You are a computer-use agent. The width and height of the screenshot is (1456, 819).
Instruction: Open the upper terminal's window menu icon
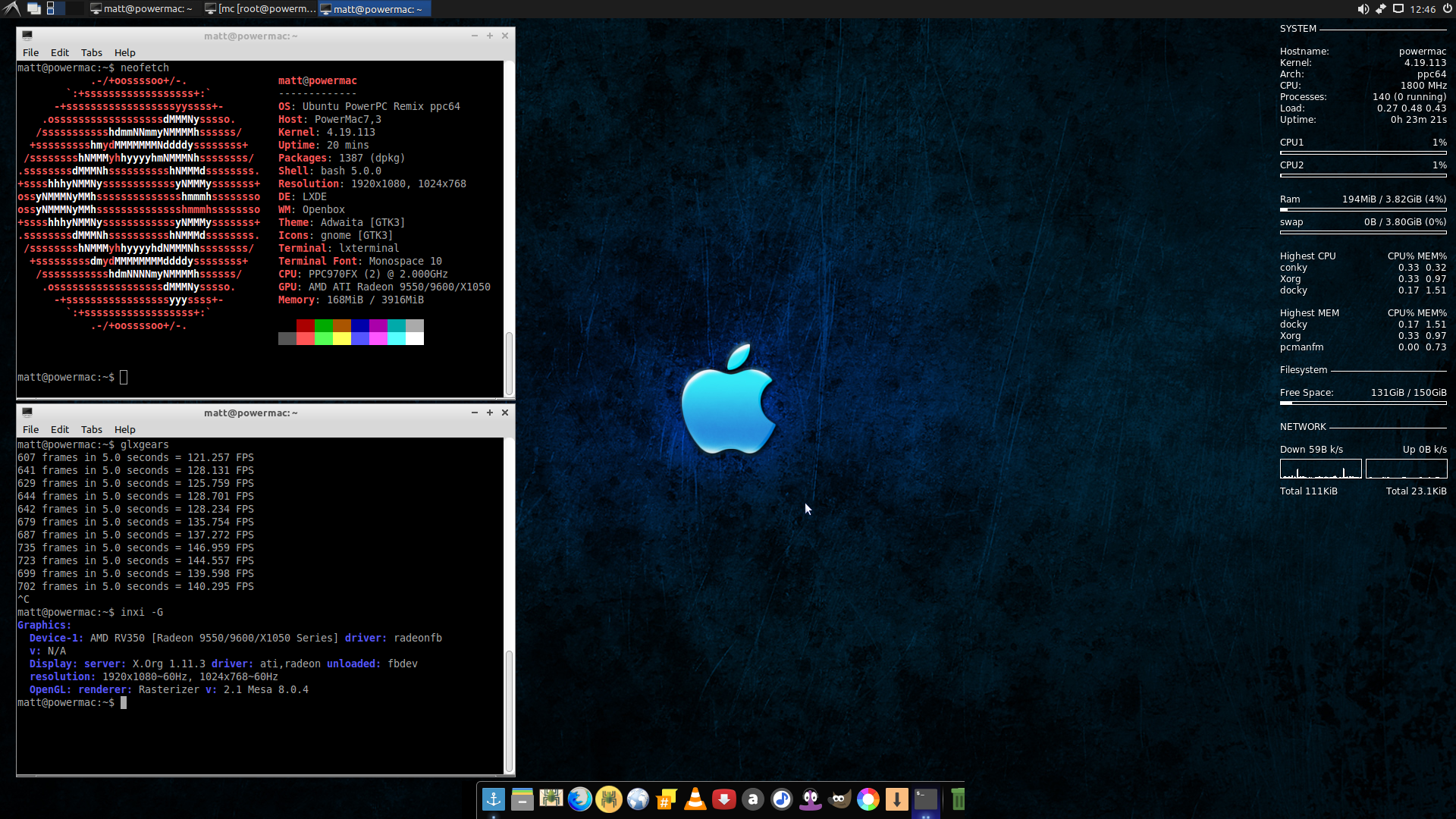[27, 36]
